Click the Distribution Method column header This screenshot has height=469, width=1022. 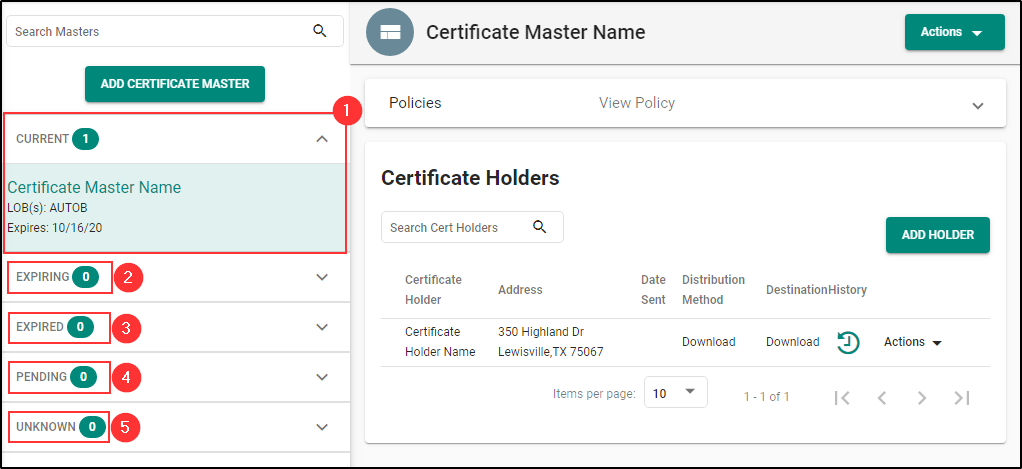713,290
